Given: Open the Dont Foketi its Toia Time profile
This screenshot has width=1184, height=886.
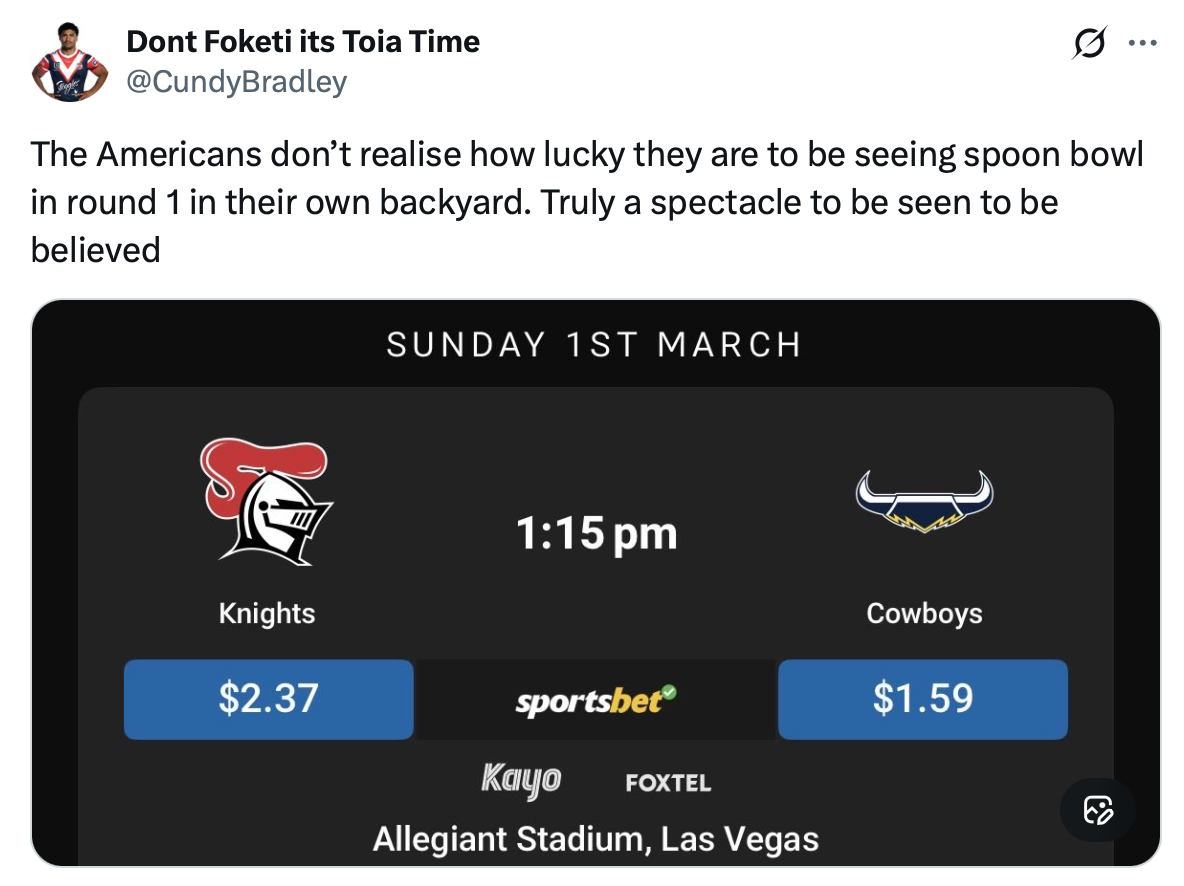Looking at the screenshot, I should (x=303, y=42).
